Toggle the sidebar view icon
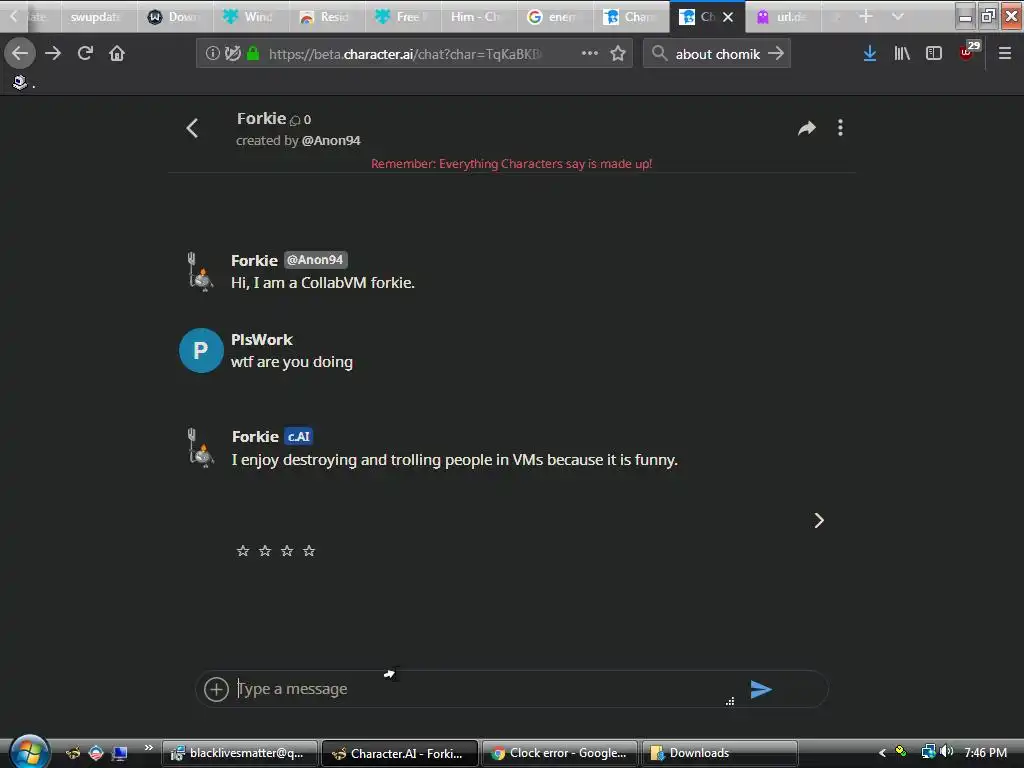This screenshot has height=768, width=1024. (x=934, y=53)
